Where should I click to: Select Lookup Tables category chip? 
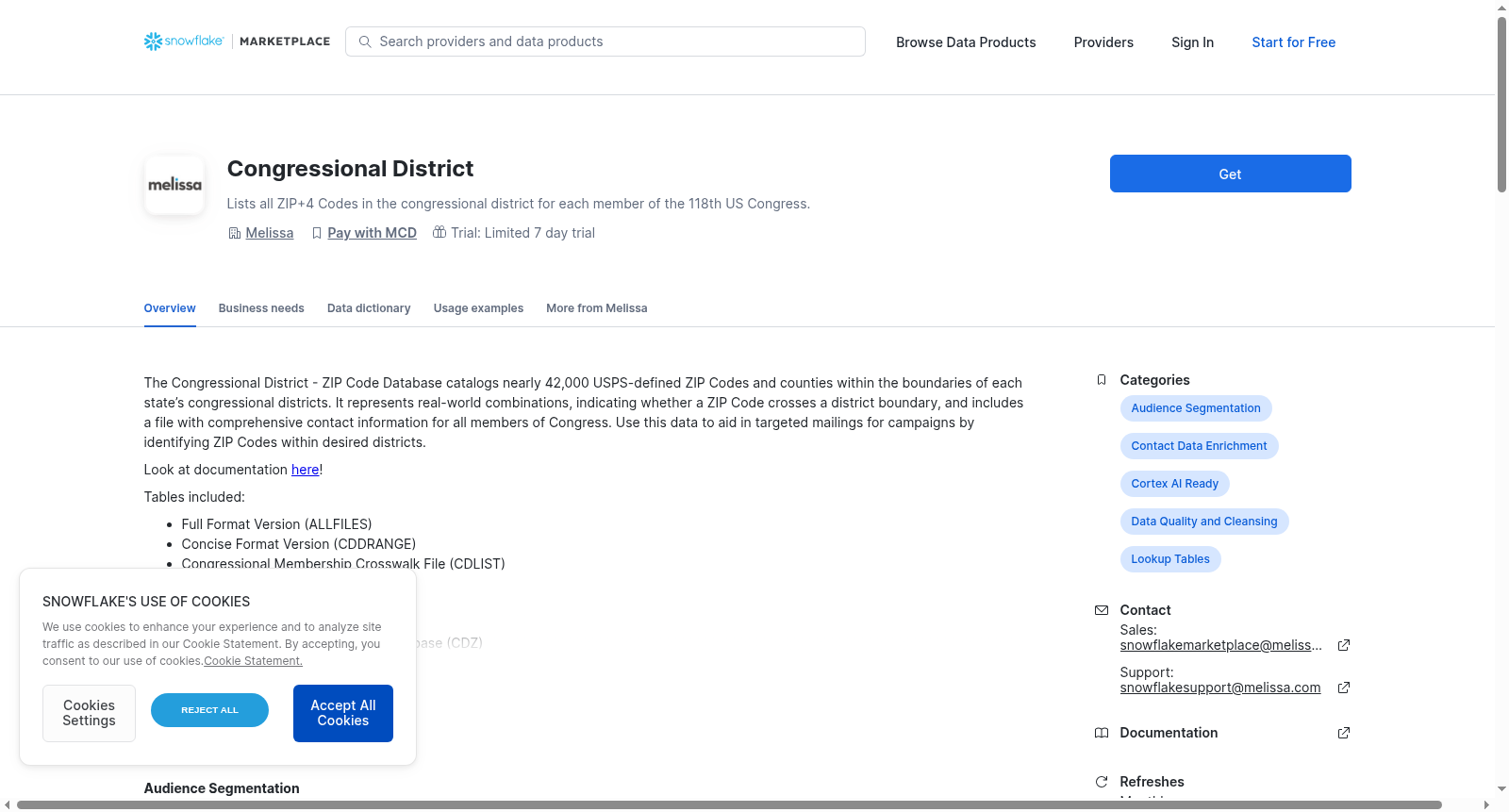[x=1170, y=559]
